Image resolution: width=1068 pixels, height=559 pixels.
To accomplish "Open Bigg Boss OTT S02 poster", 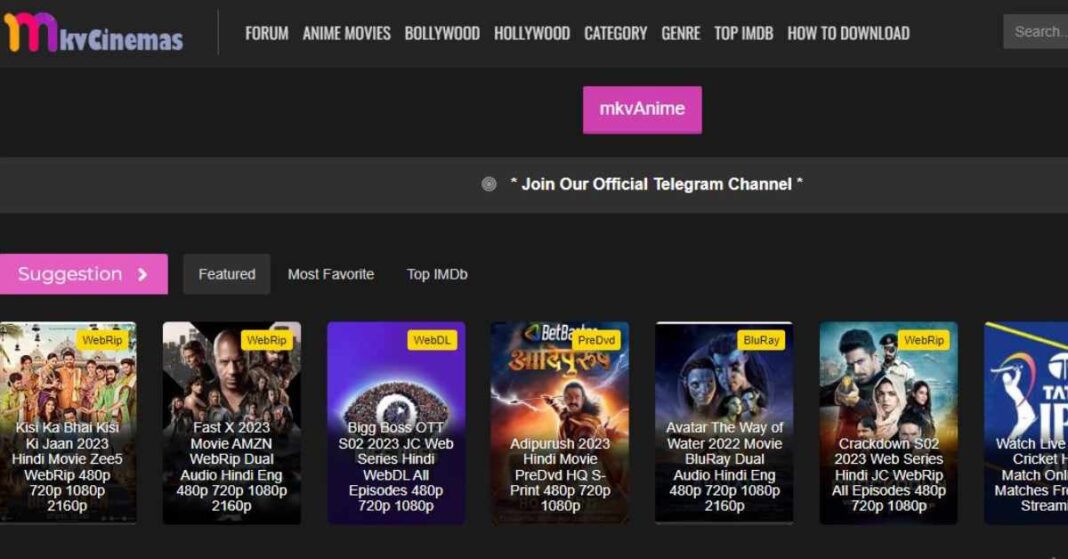I will pyautogui.click(x=396, y=423).
